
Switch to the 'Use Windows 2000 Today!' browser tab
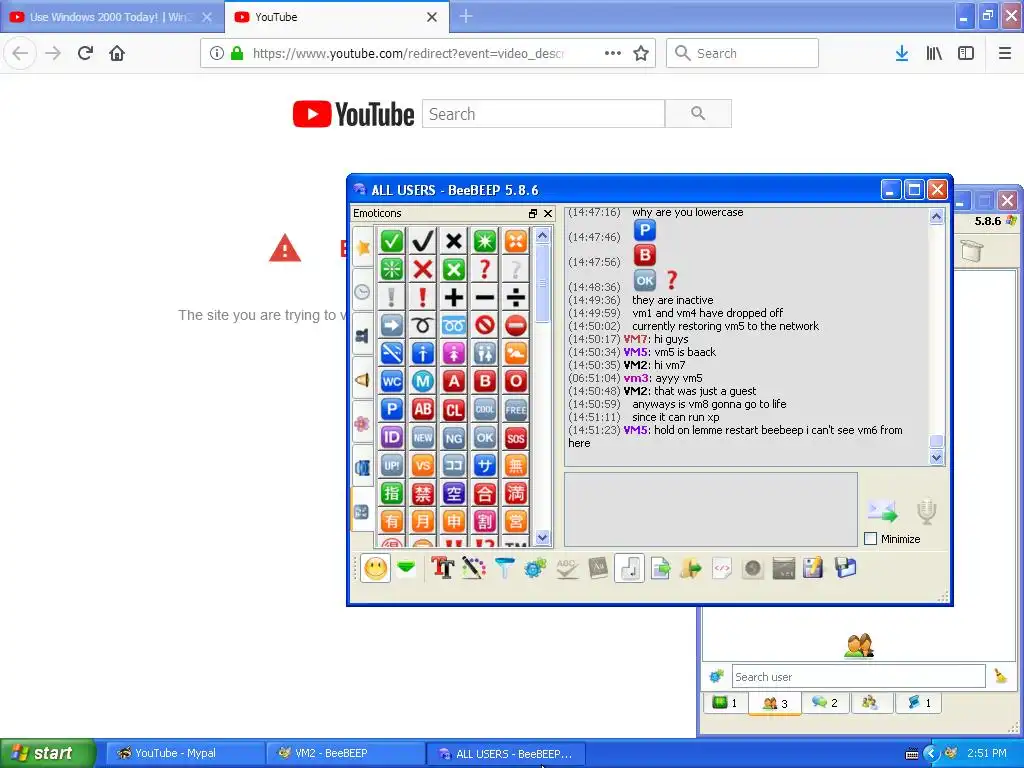112,17
